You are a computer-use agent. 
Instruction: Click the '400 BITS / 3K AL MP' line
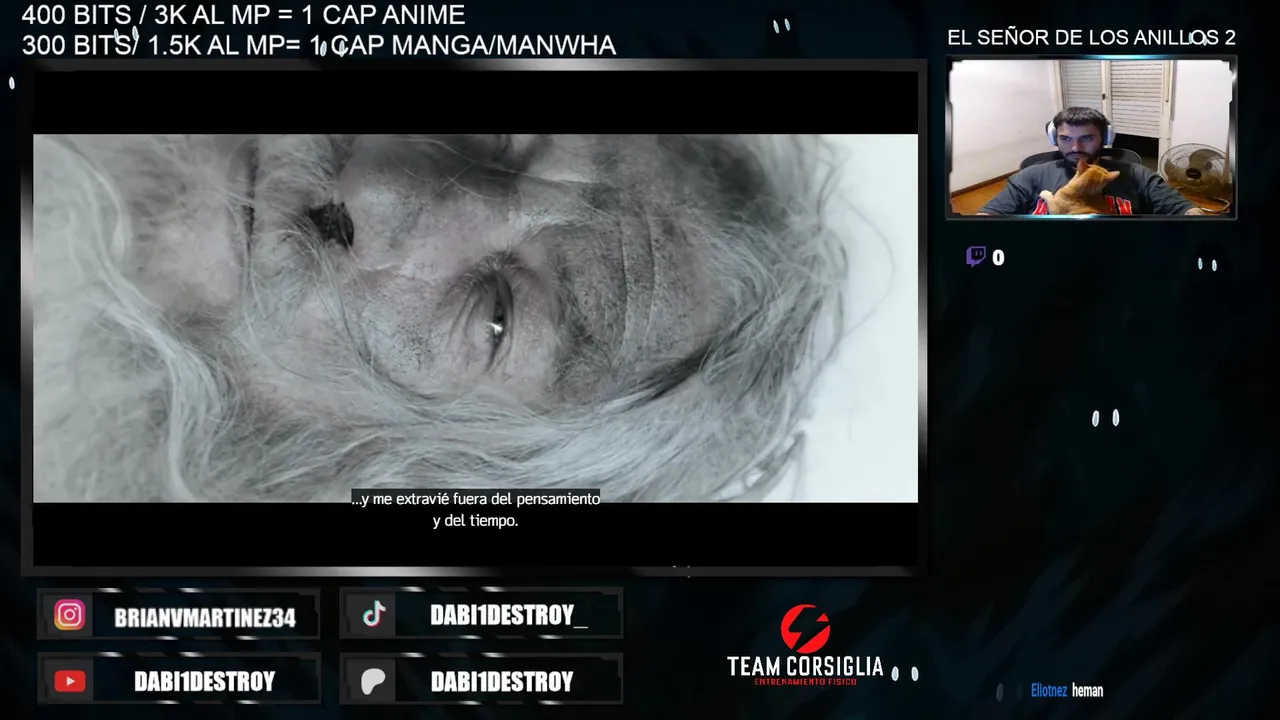[243, 15]
